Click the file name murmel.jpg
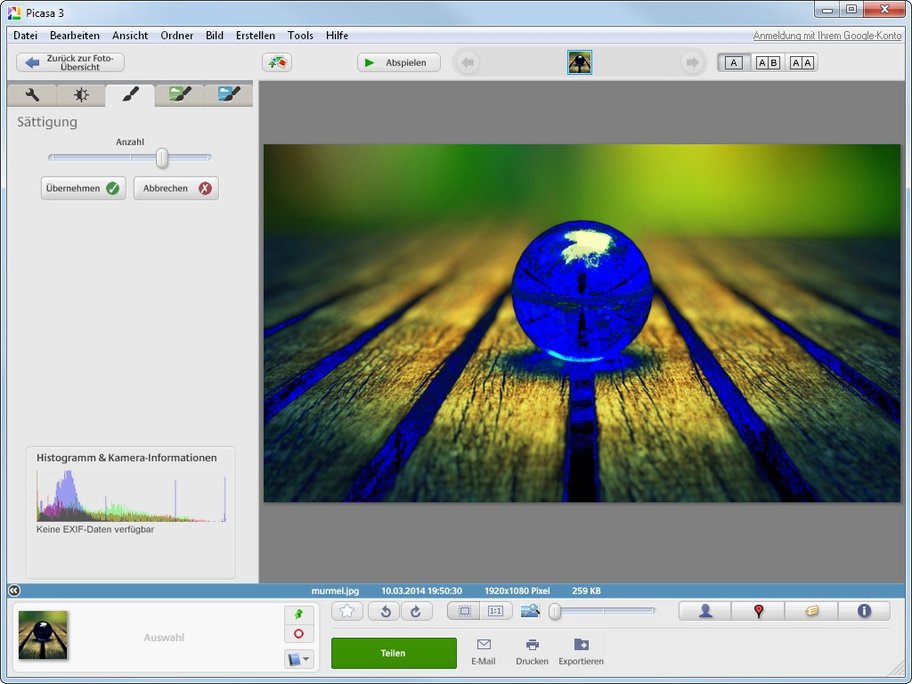912x684 pixels. pyautogui.click(x=335, y=591)
